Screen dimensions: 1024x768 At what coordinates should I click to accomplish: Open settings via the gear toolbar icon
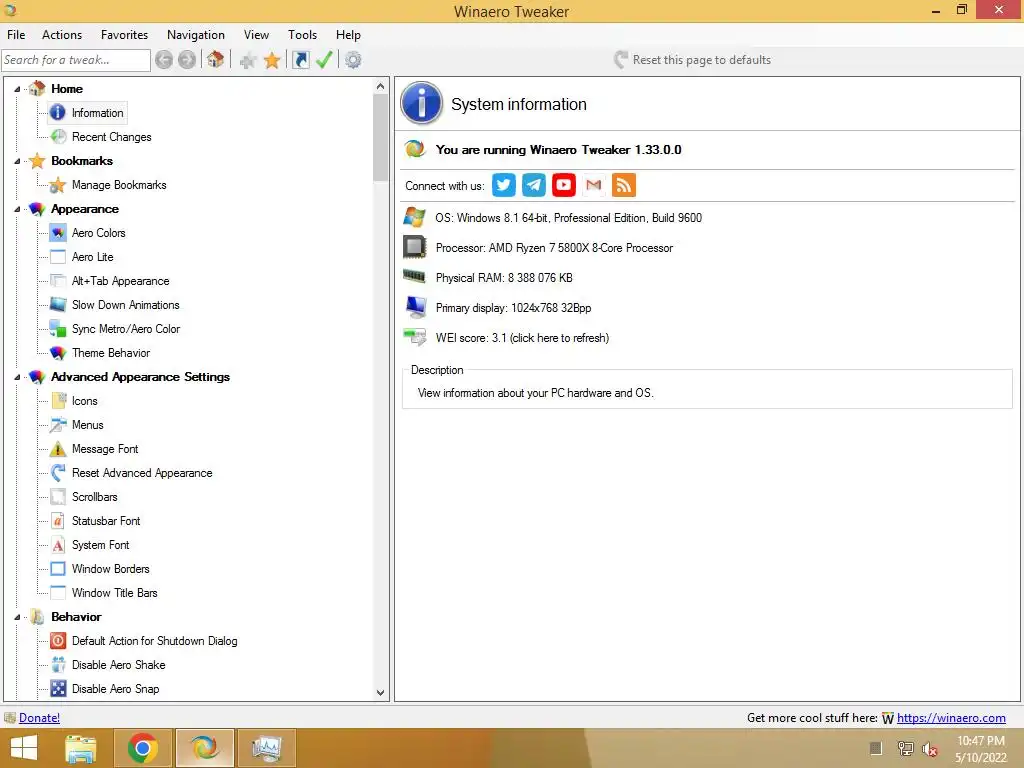(x=353, y=60)
